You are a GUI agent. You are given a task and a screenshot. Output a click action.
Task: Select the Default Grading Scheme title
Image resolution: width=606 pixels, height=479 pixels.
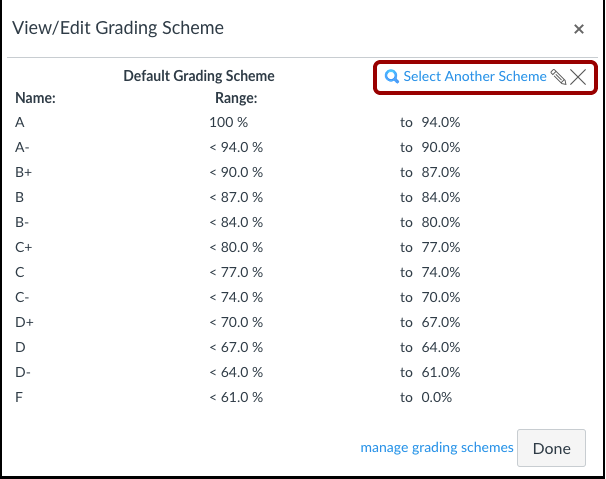199,76
